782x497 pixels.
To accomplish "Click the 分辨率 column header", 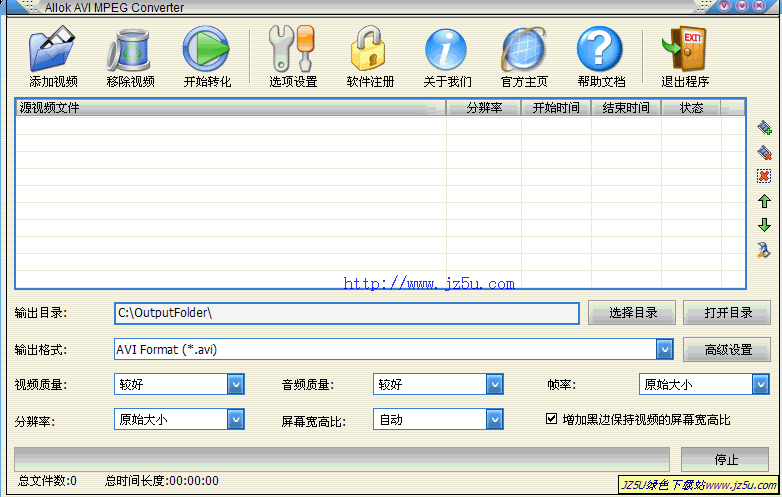I will click(x=484, y=108).
